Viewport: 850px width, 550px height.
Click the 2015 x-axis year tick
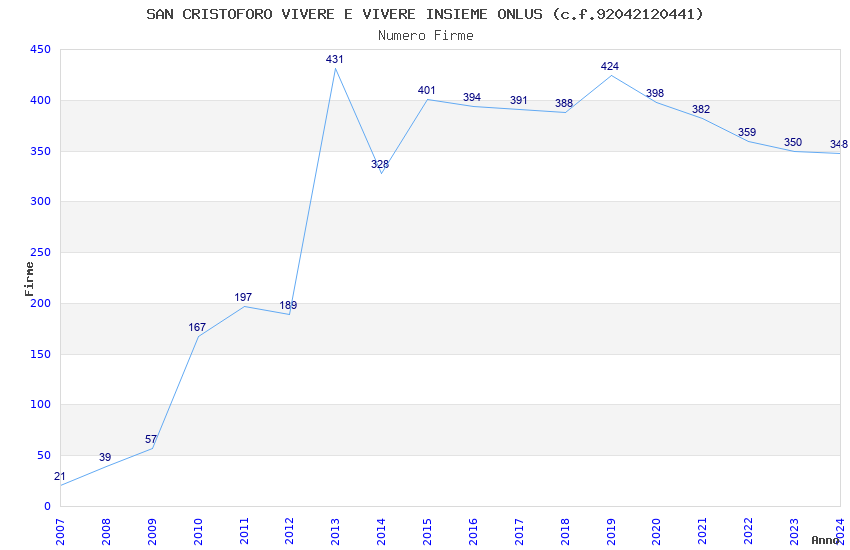point(427,532)
